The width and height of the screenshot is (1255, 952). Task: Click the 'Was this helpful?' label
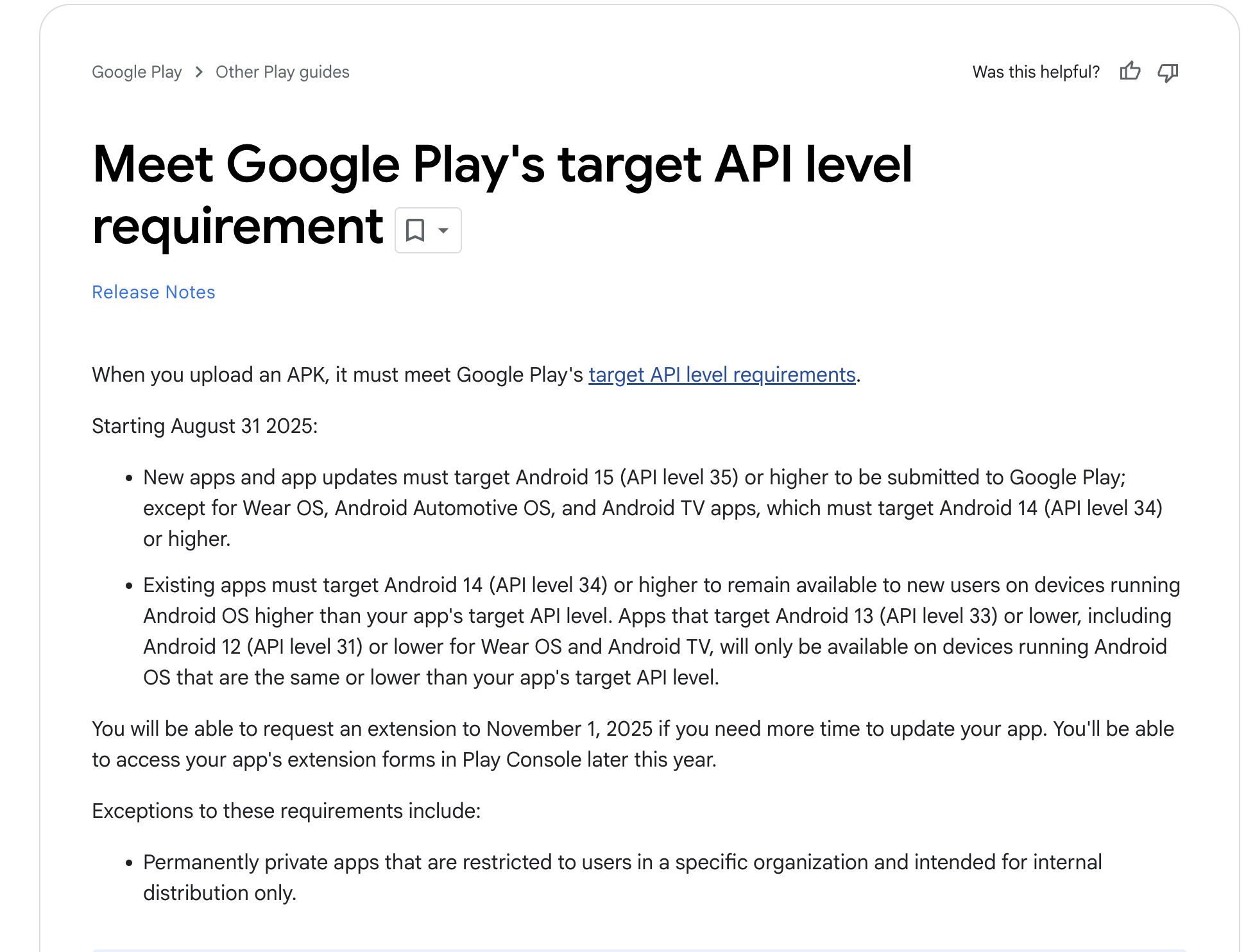coord(1036,72)
